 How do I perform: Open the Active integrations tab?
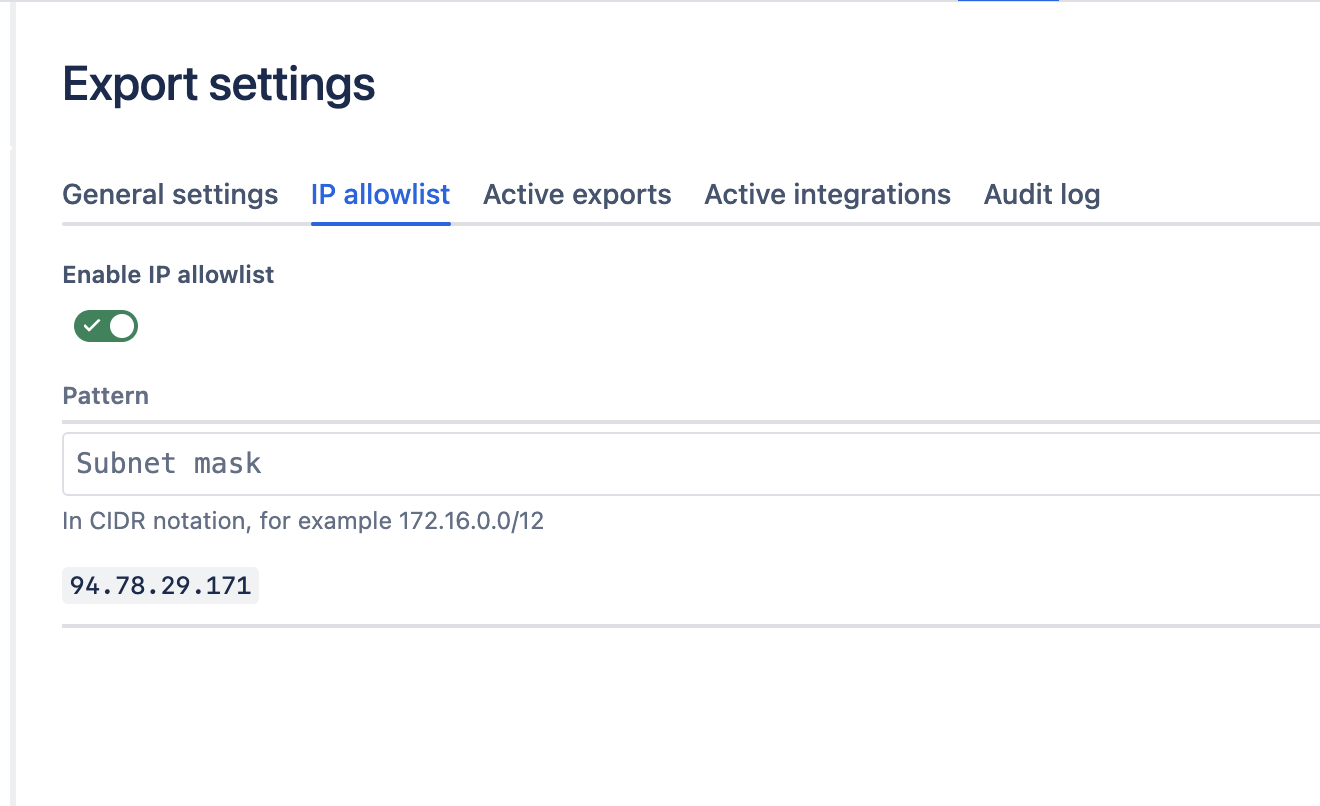(827, 194)
